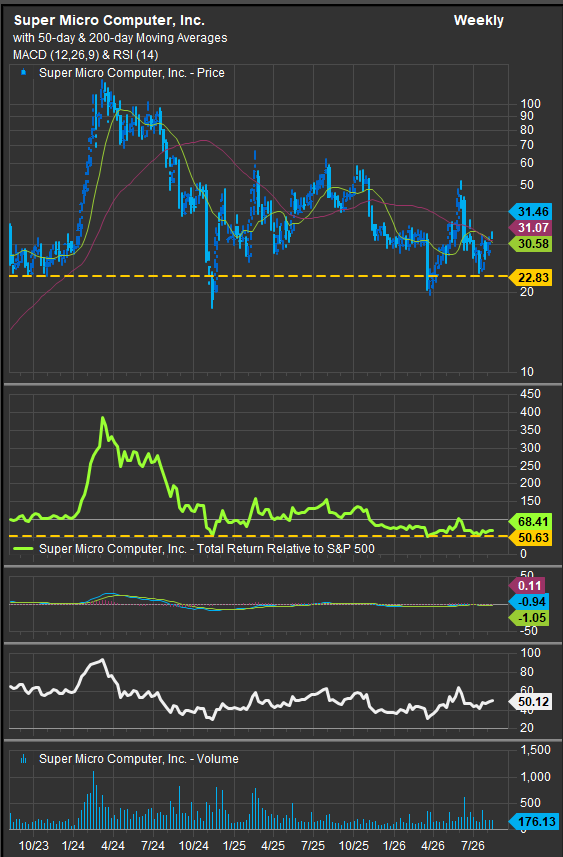The image size is (563, 857).
Task: Click the blue 176.13 volume value tag
Action: [532, 821]
